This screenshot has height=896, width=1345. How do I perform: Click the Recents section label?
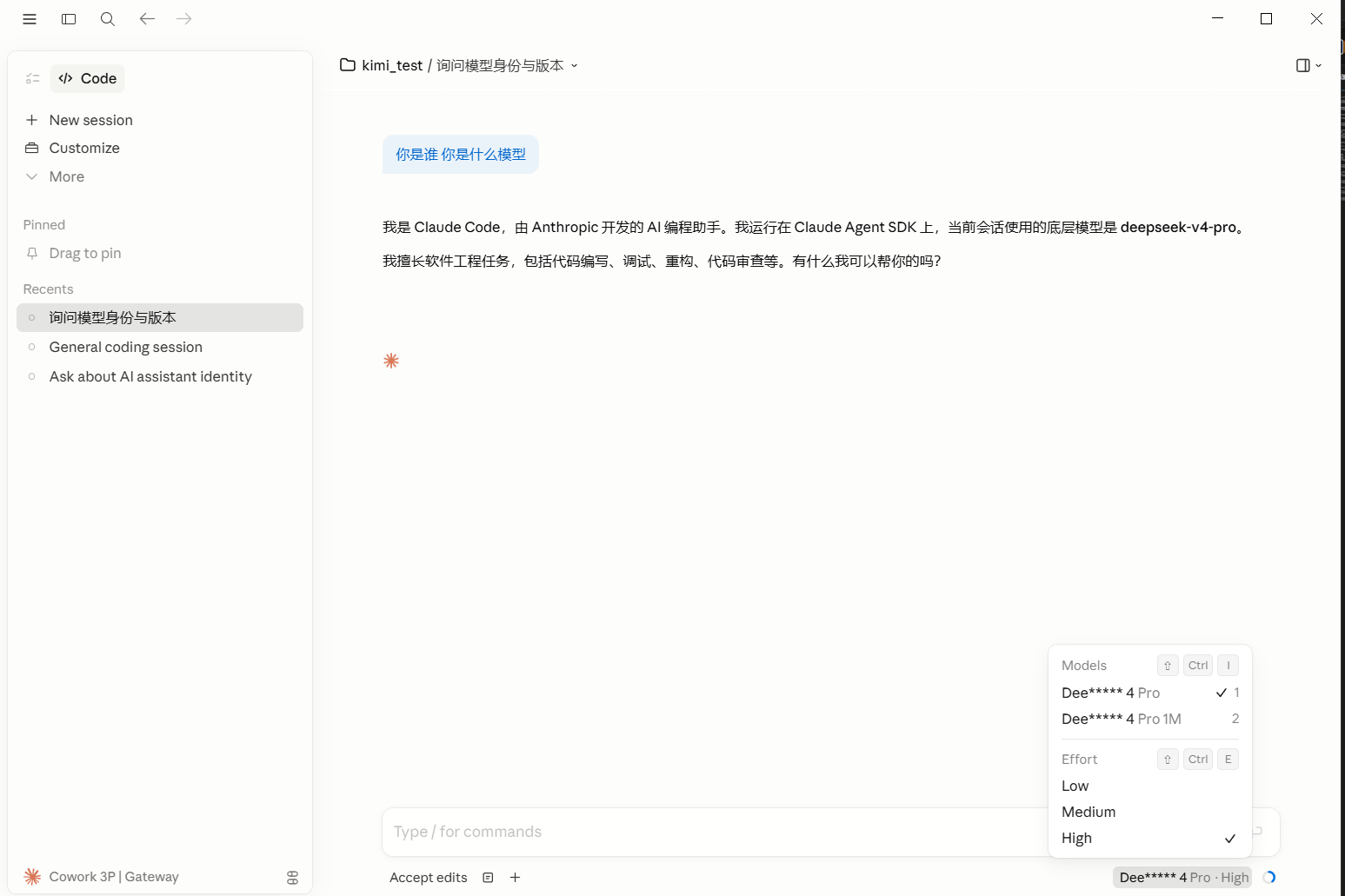(x=48, y=289)
